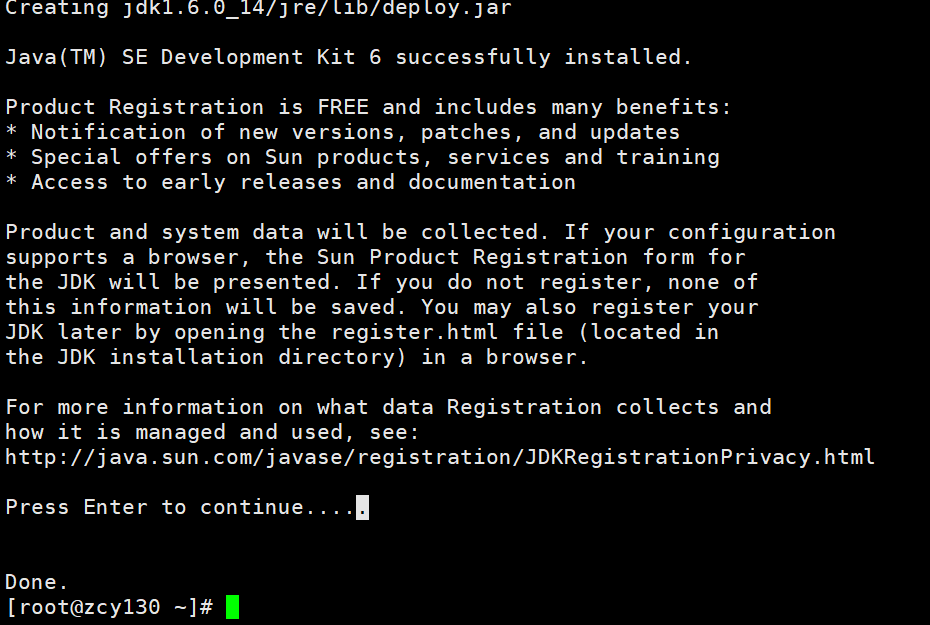Click the 'JDK later by opening the register.html' line
The height and width of the screenshot is (625, 930).
(x=362, y=332)
